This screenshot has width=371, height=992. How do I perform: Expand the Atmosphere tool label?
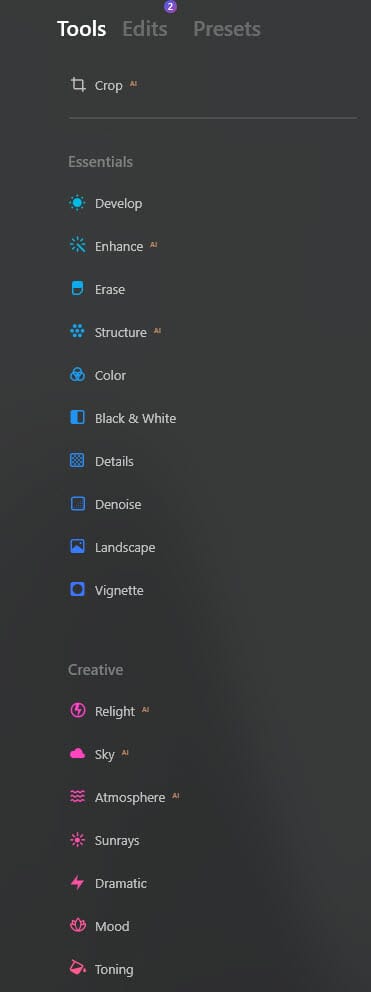click(x=130, y=798)
